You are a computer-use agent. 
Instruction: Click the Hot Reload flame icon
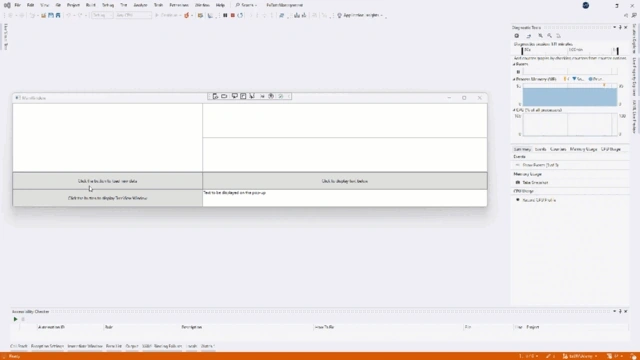[x=187, y=16]
